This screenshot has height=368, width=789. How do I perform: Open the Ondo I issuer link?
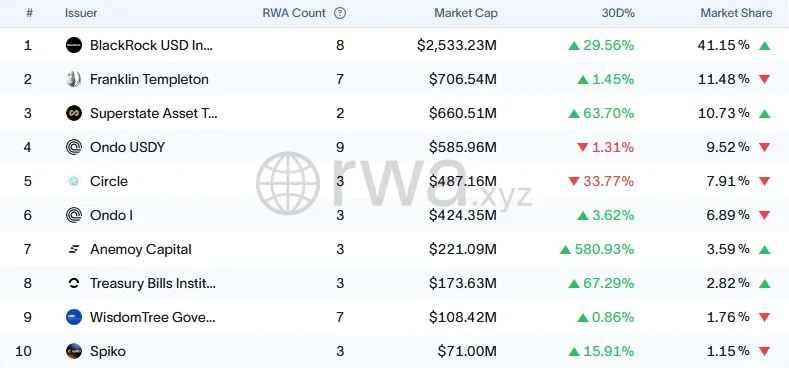click(111, 215)
